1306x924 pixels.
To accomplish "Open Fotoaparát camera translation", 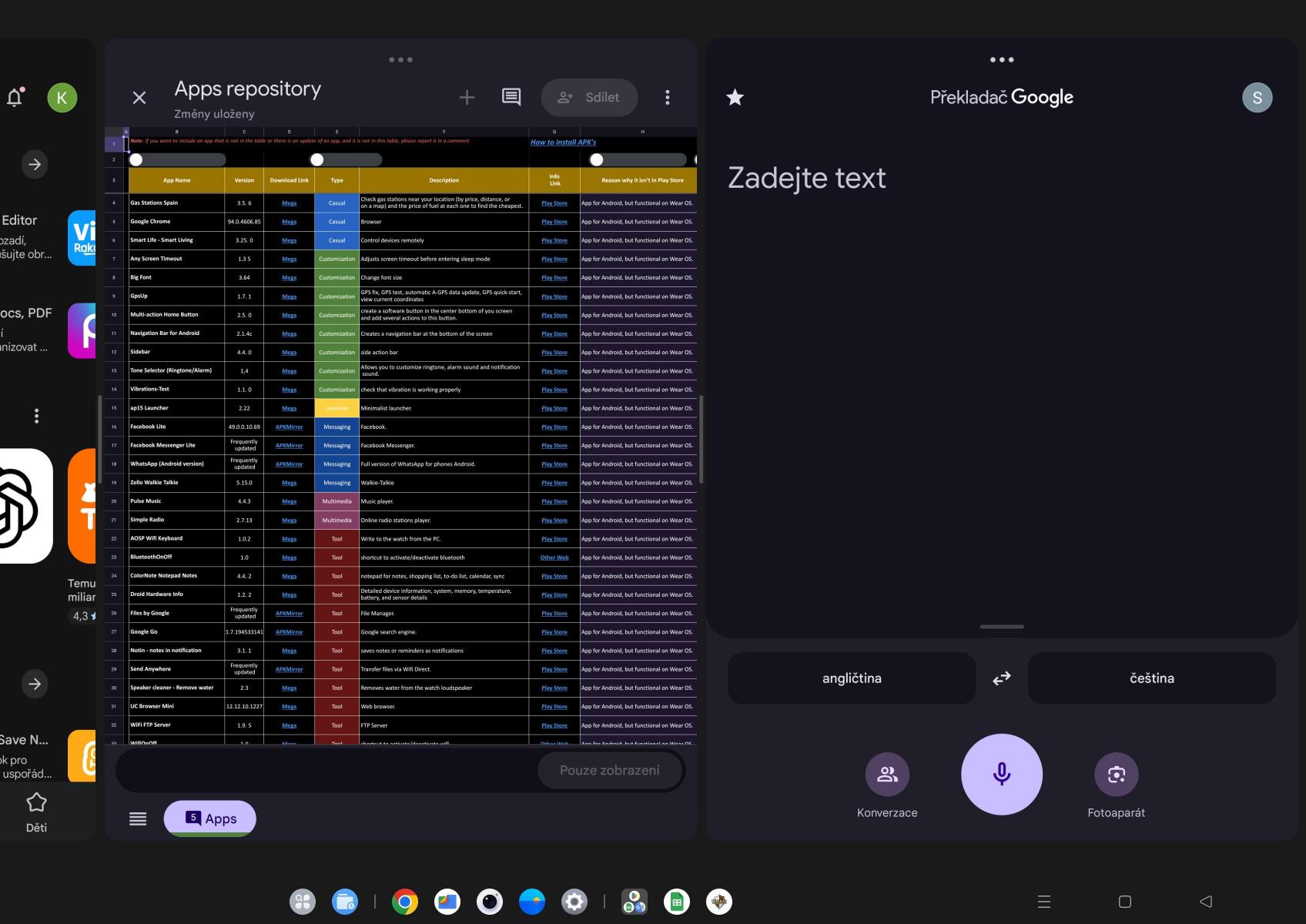I will [1116, 775].
